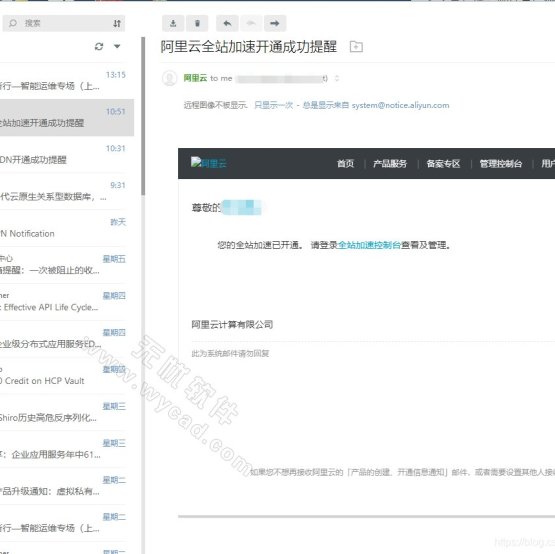This screenshot has width=555, height=554.
Task: Click the broken 阿里云 logo image
Action: pyautogui.click(x=208, y=163)
